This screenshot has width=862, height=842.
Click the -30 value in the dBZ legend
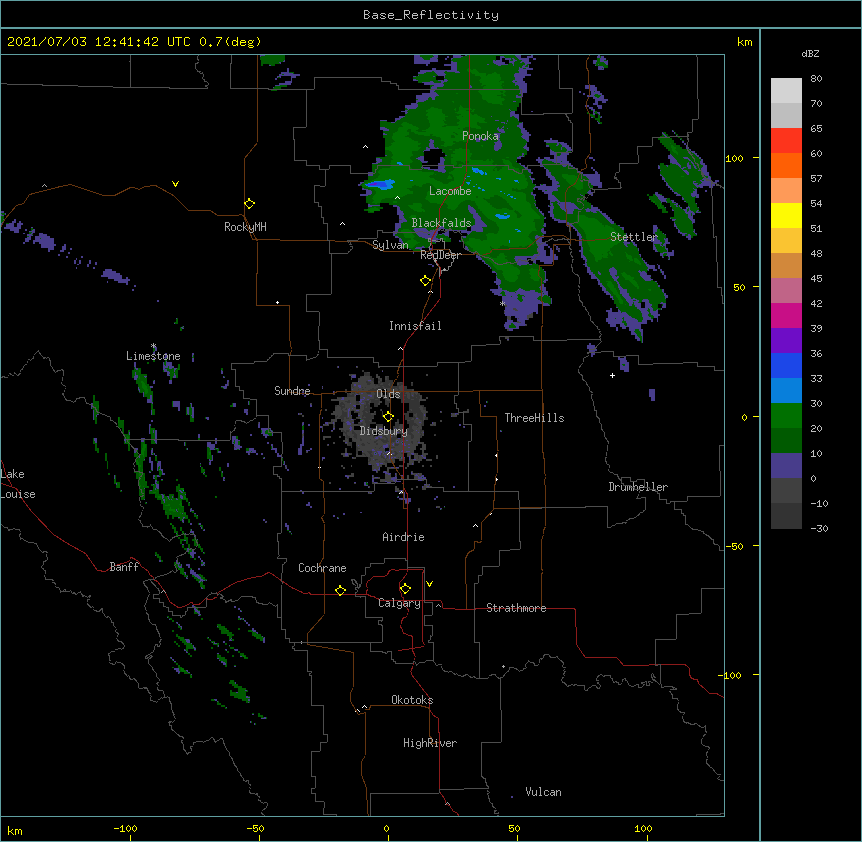click(x=819, y=529)
